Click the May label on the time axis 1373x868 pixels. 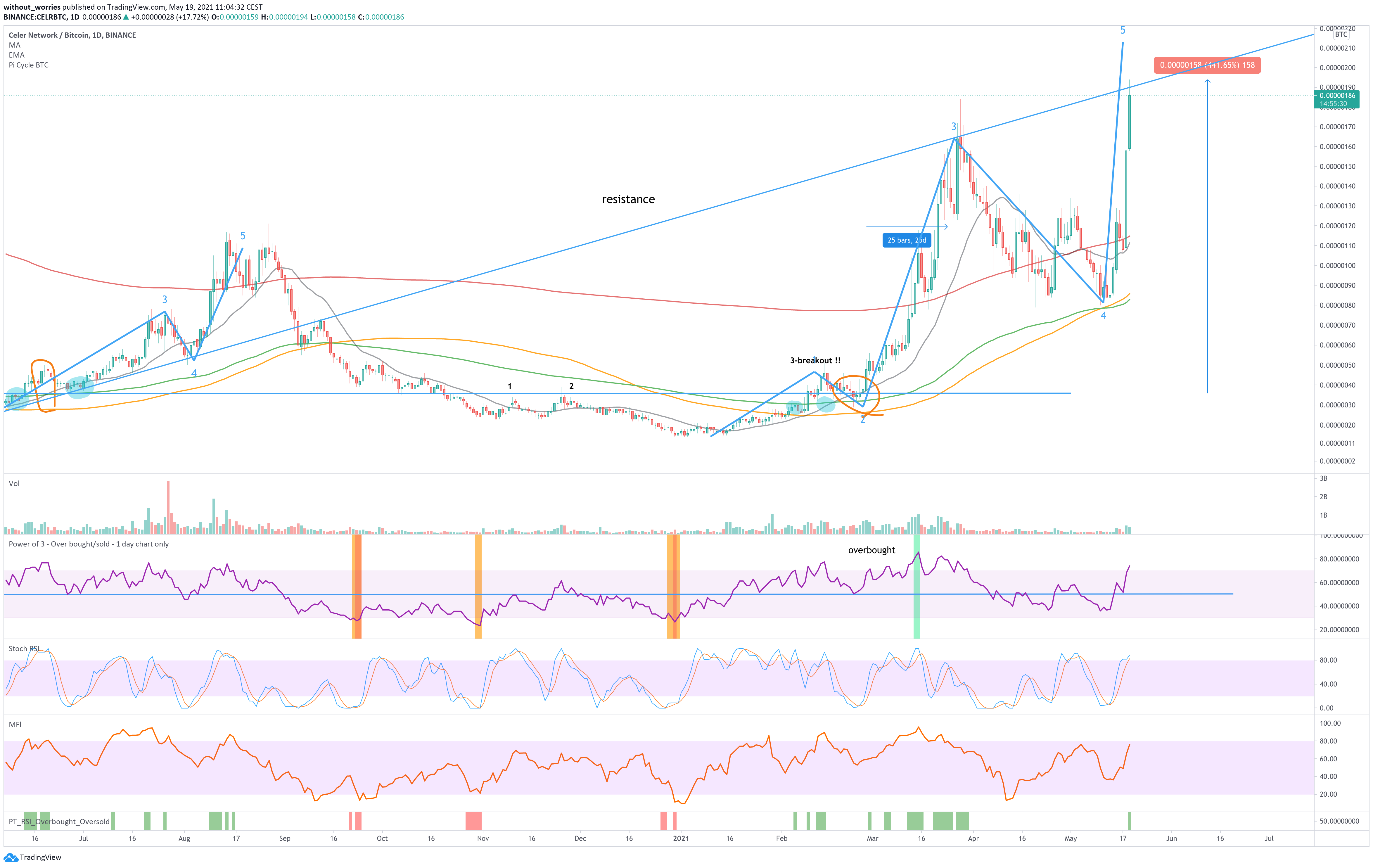coord(1071,838)
